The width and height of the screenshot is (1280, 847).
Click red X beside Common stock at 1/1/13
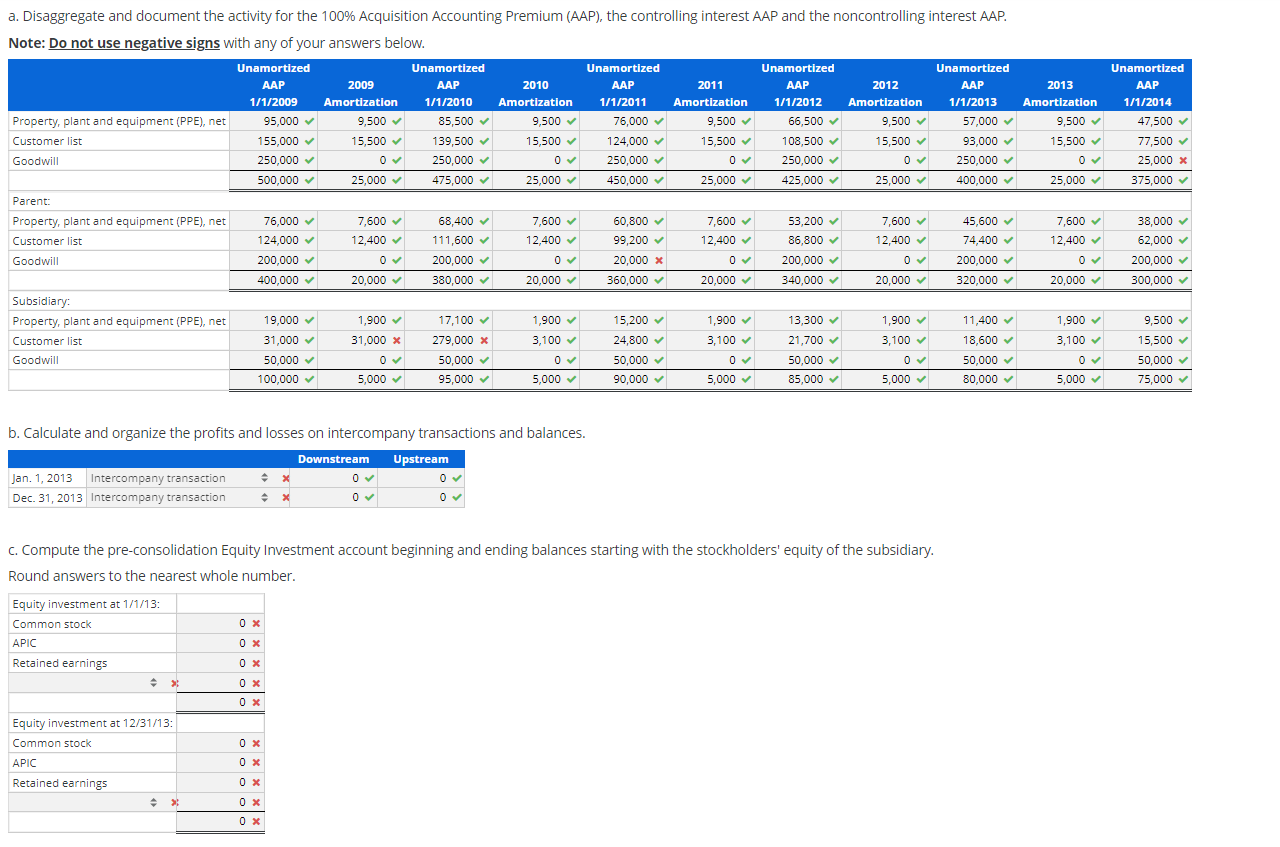[256, 624]
